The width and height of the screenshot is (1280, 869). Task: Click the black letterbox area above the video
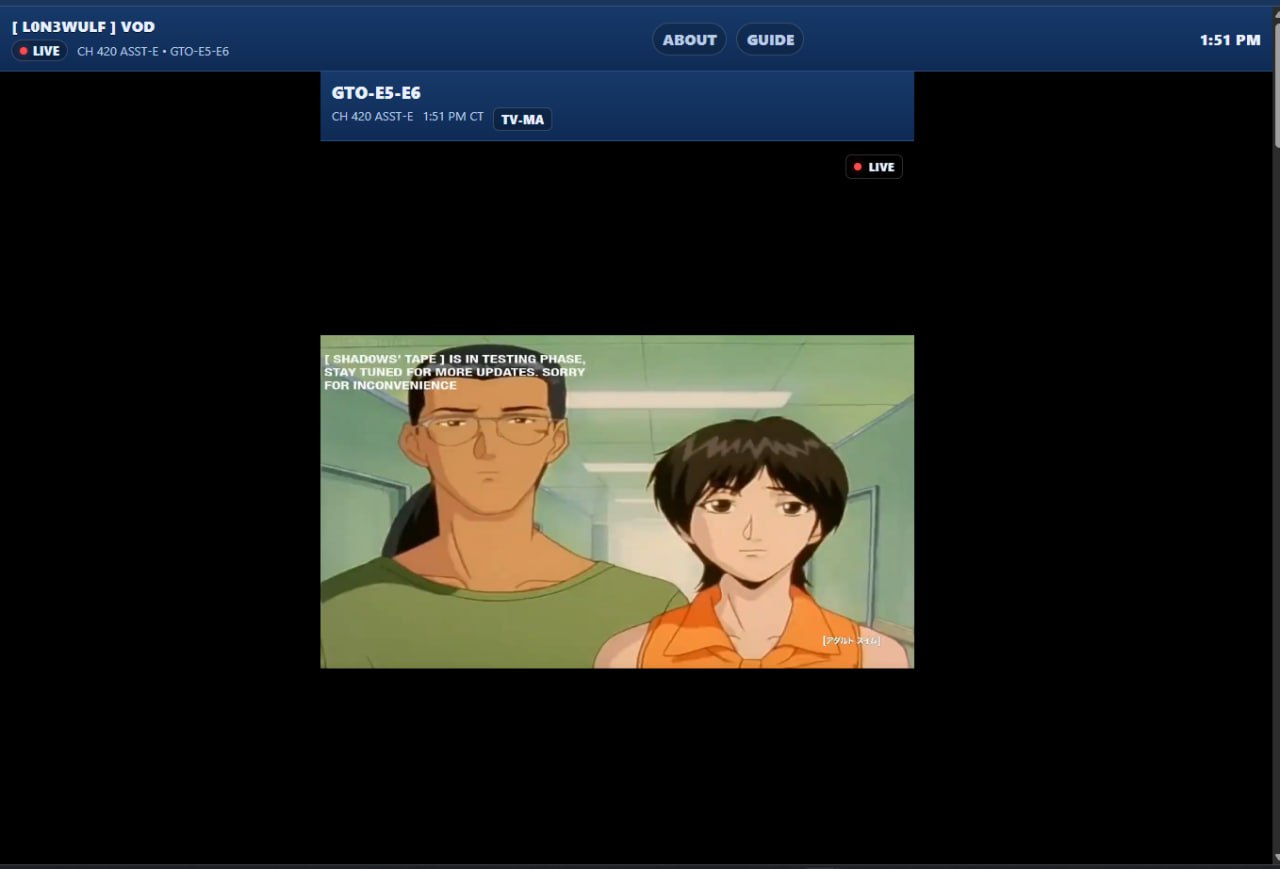[616, 250]
